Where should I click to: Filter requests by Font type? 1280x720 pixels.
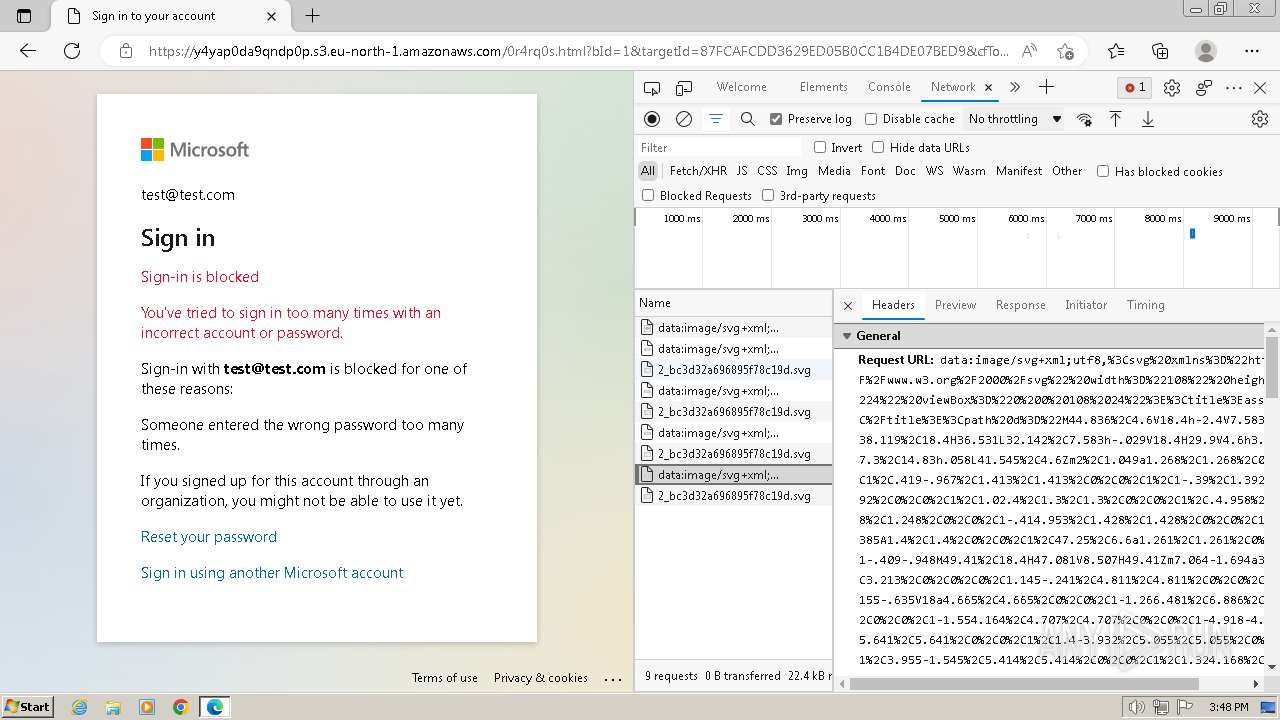(873, 171)
